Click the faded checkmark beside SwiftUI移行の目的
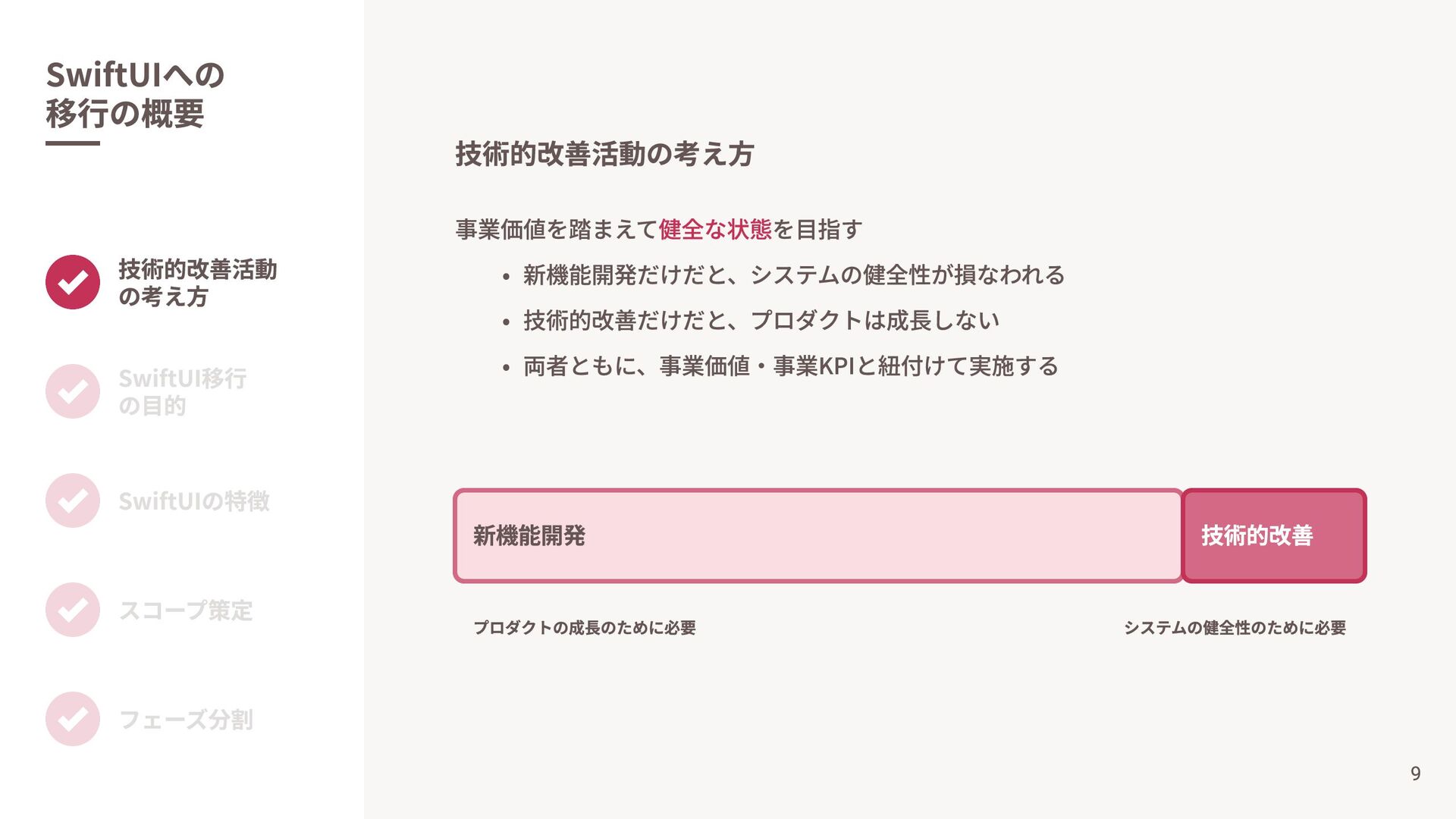This screenshot has width=1456, height=819. pyautogui.click(x=73, y=391)
